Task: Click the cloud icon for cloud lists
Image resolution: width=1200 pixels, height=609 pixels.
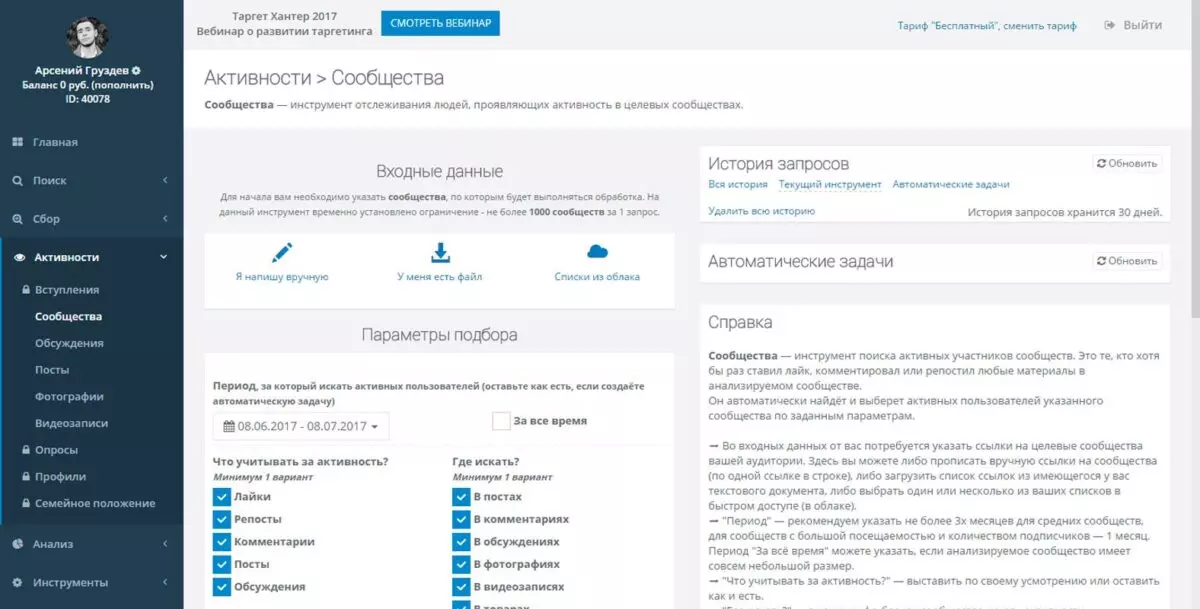Action: pyautogui.click(x=597, y=251)
